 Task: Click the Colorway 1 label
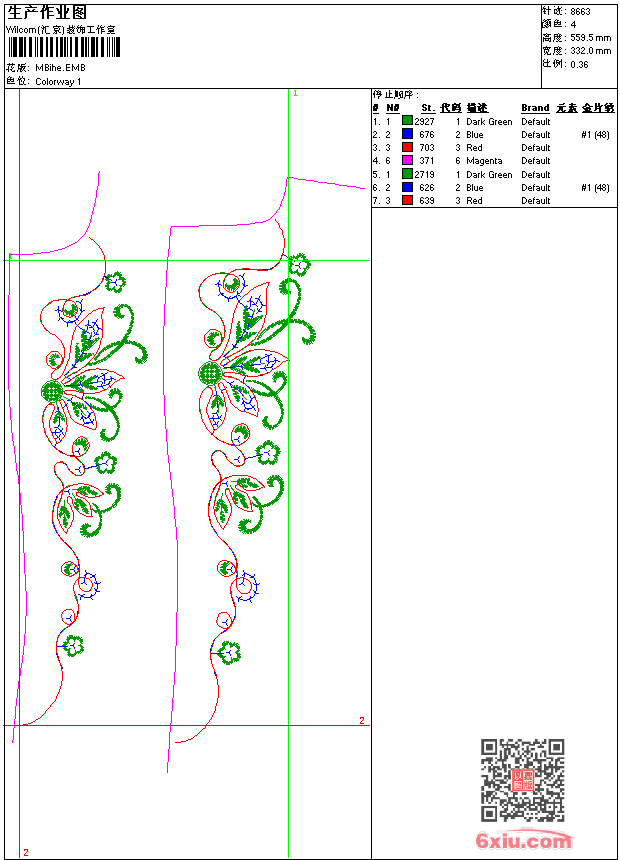(58, 81)
